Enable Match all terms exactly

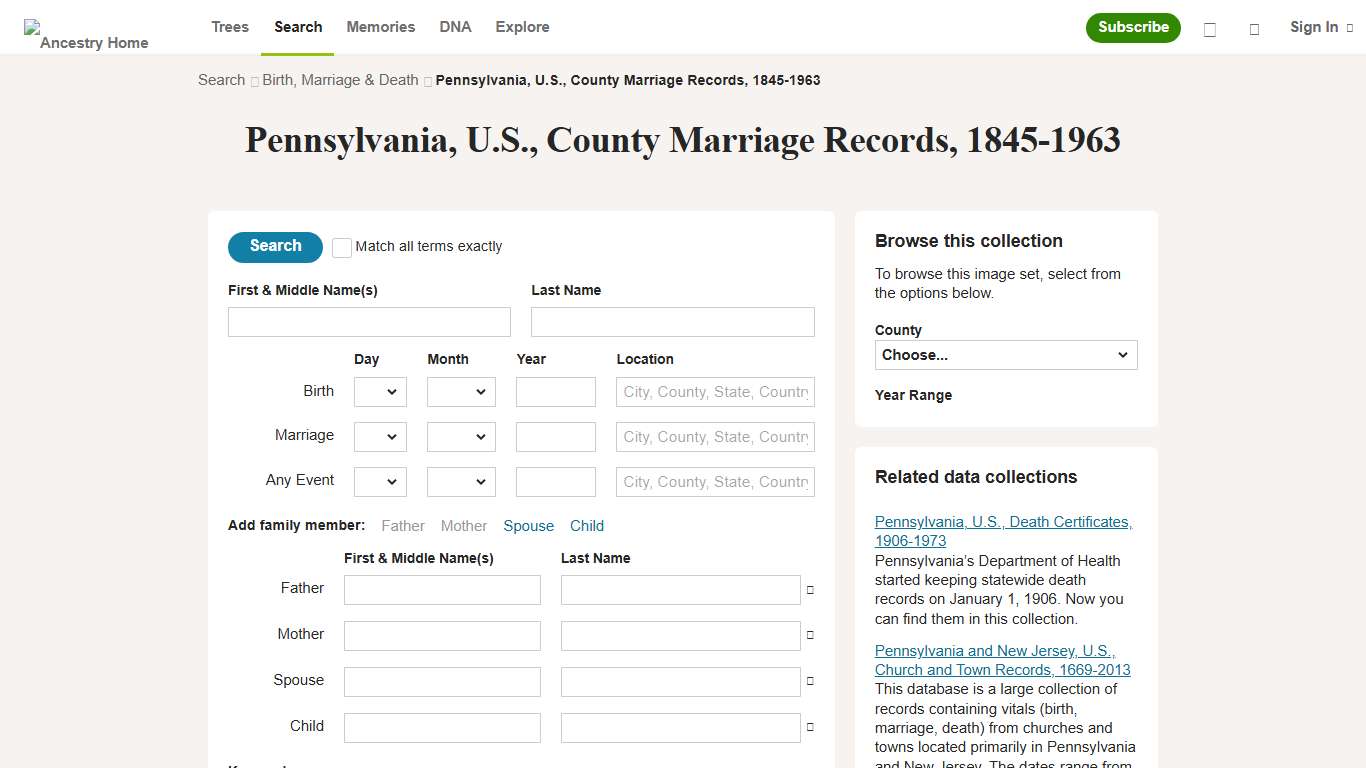pyautogui.click(x=341, y=246)
